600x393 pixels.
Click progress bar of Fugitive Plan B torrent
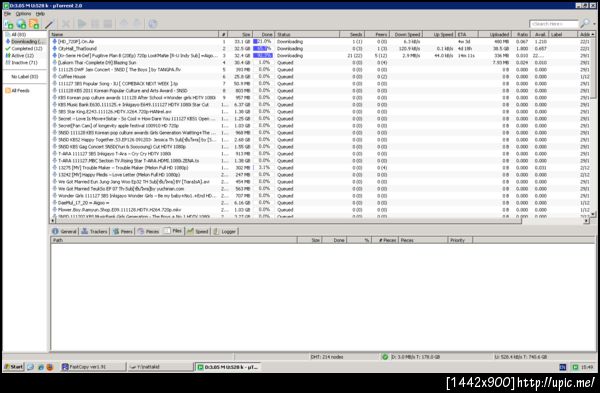click(x=262, y=55)
